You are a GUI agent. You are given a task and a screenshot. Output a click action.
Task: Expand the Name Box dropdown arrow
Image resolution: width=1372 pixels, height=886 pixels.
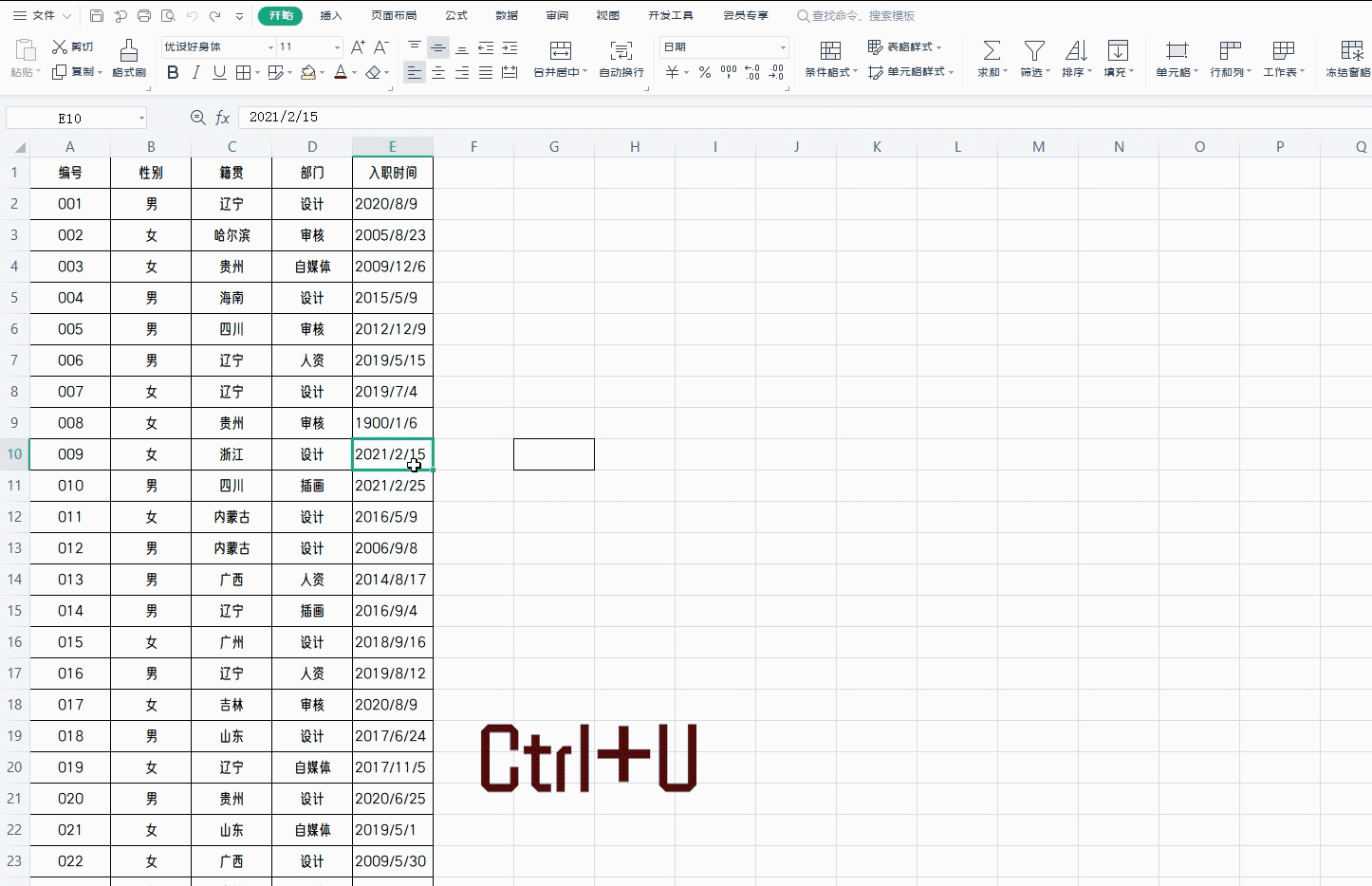point(141,119)
